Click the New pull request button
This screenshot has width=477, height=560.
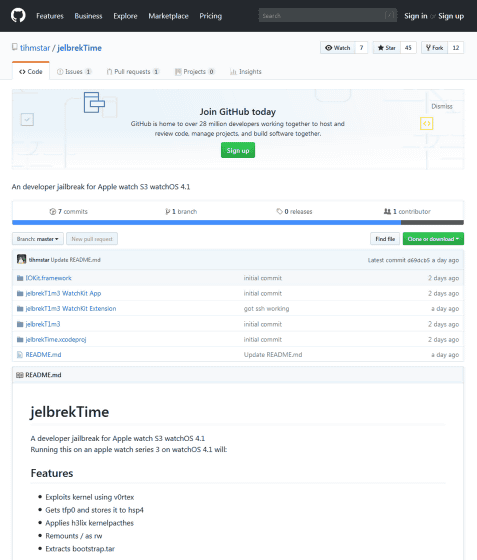point(92,239)
